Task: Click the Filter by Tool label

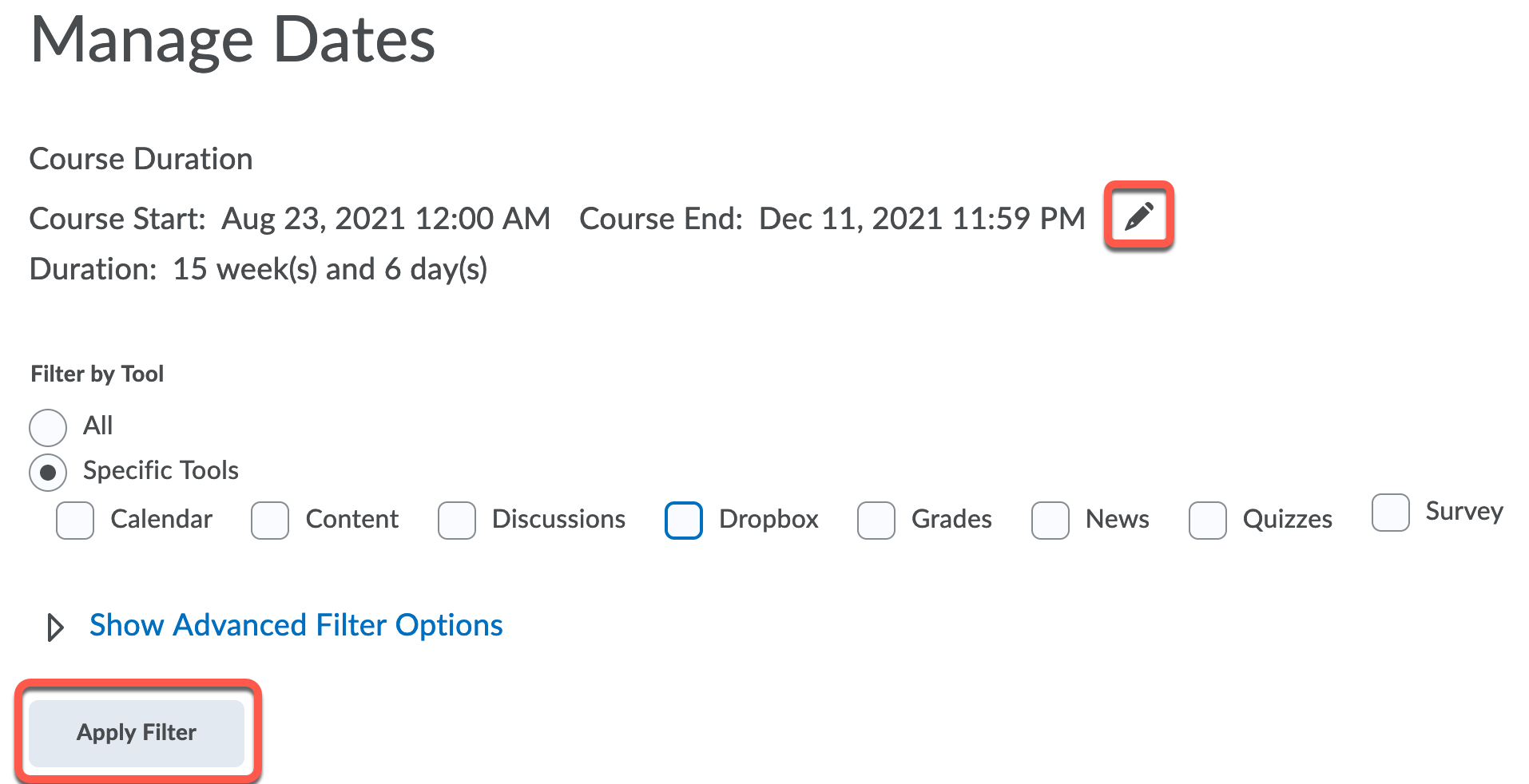Action: click(97, 374)
